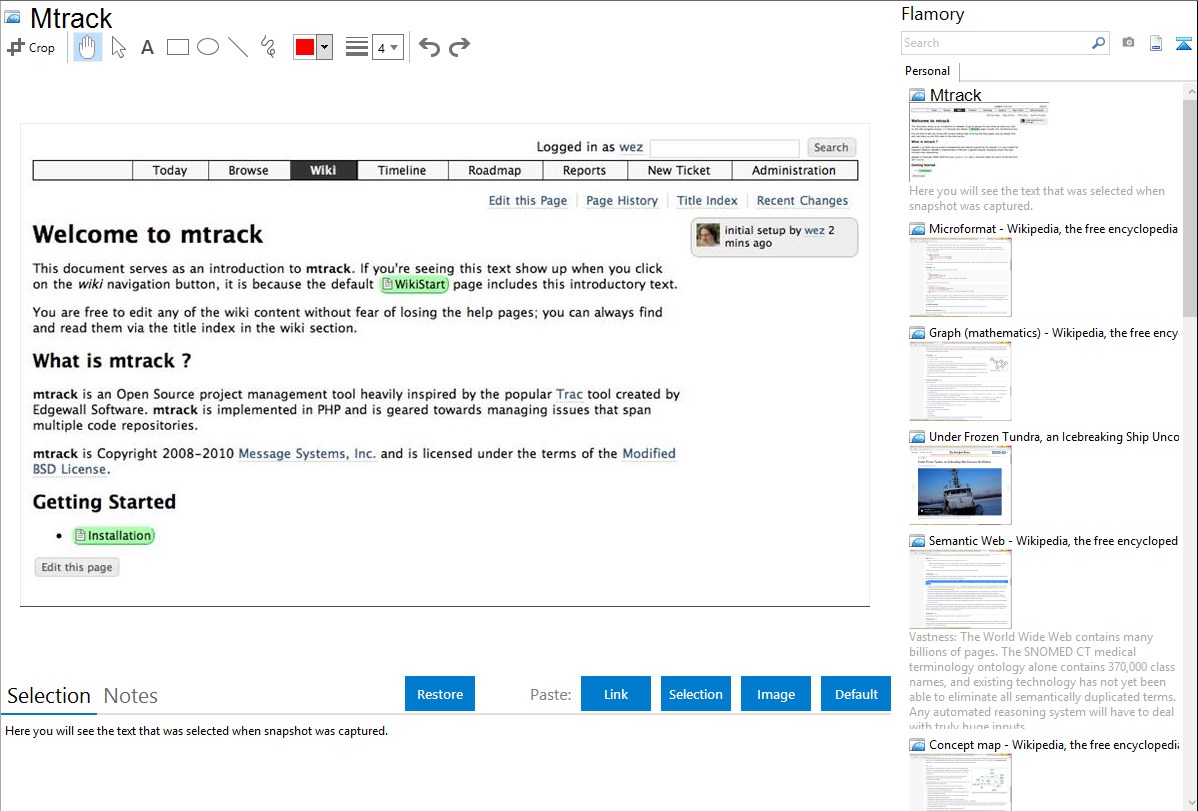1198x811 pixels.
Task: Click Reports in the Mtrack navigation bar
Action: click(584, 170)
